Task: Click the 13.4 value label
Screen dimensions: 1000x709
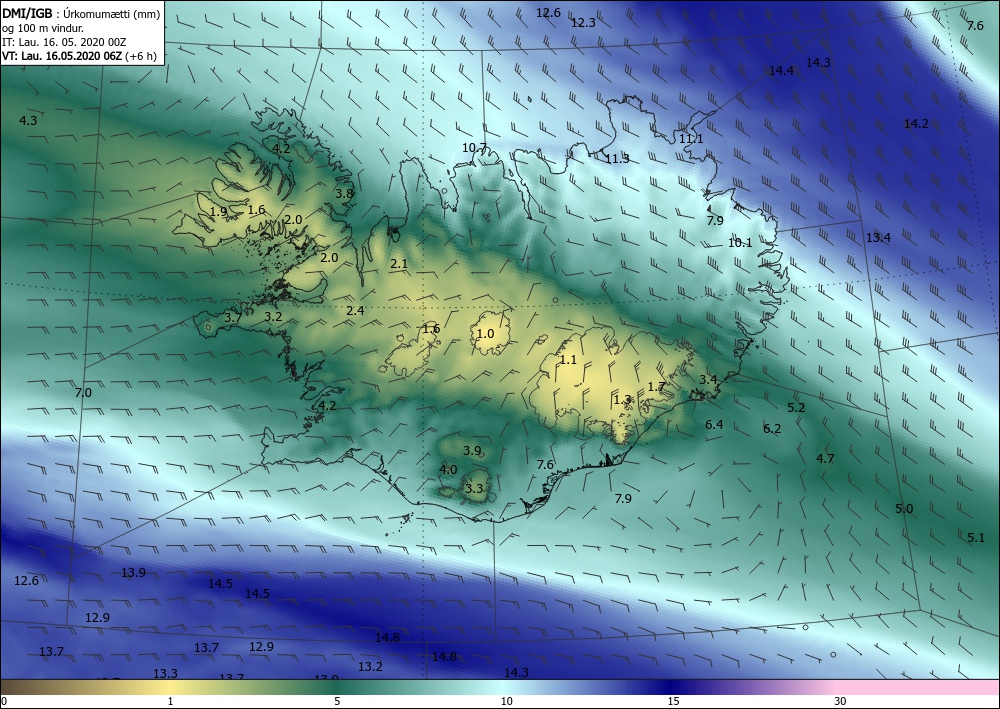Action: click(x=878, y=237)
